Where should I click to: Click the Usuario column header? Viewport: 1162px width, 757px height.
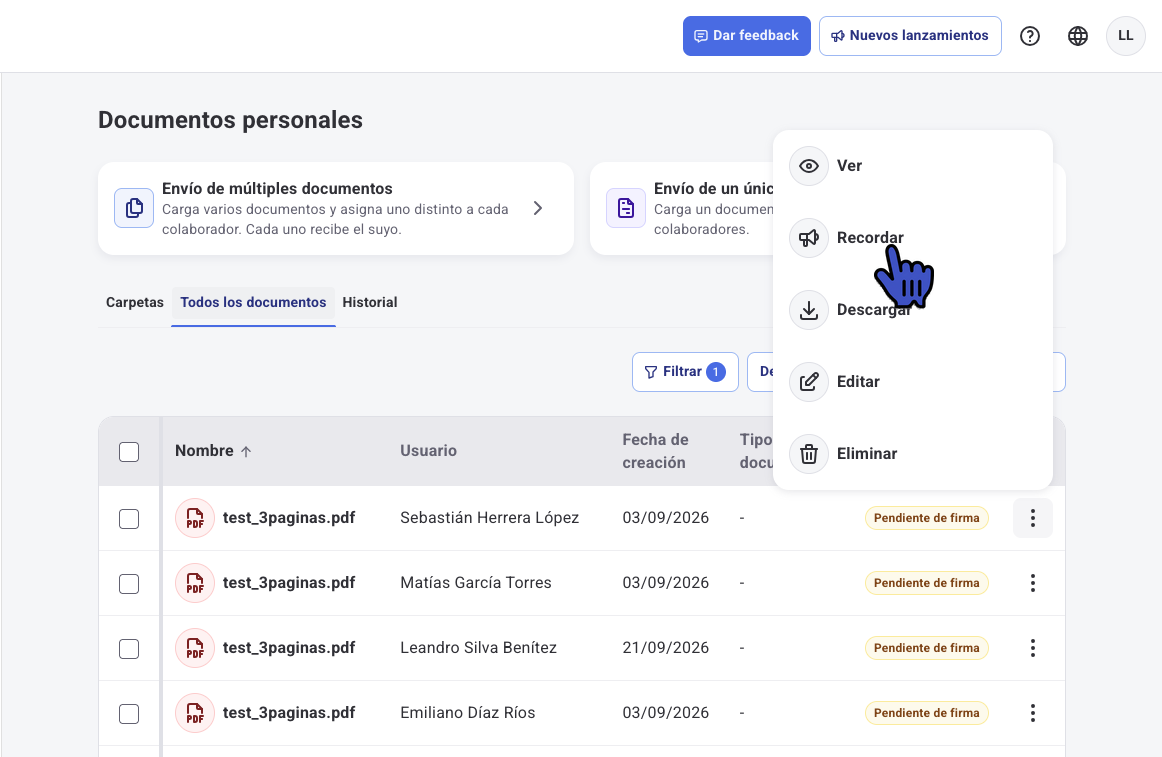coord(428,451)
